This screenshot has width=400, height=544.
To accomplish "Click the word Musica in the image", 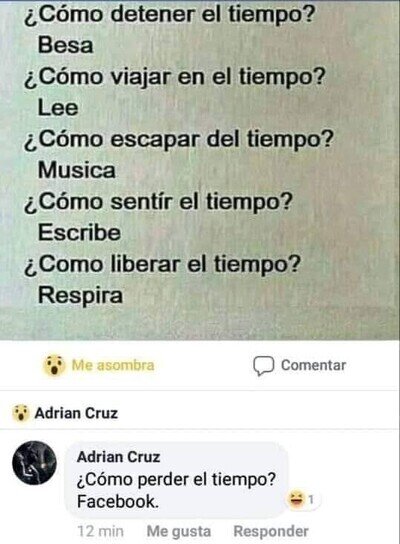I will (76, 170).
